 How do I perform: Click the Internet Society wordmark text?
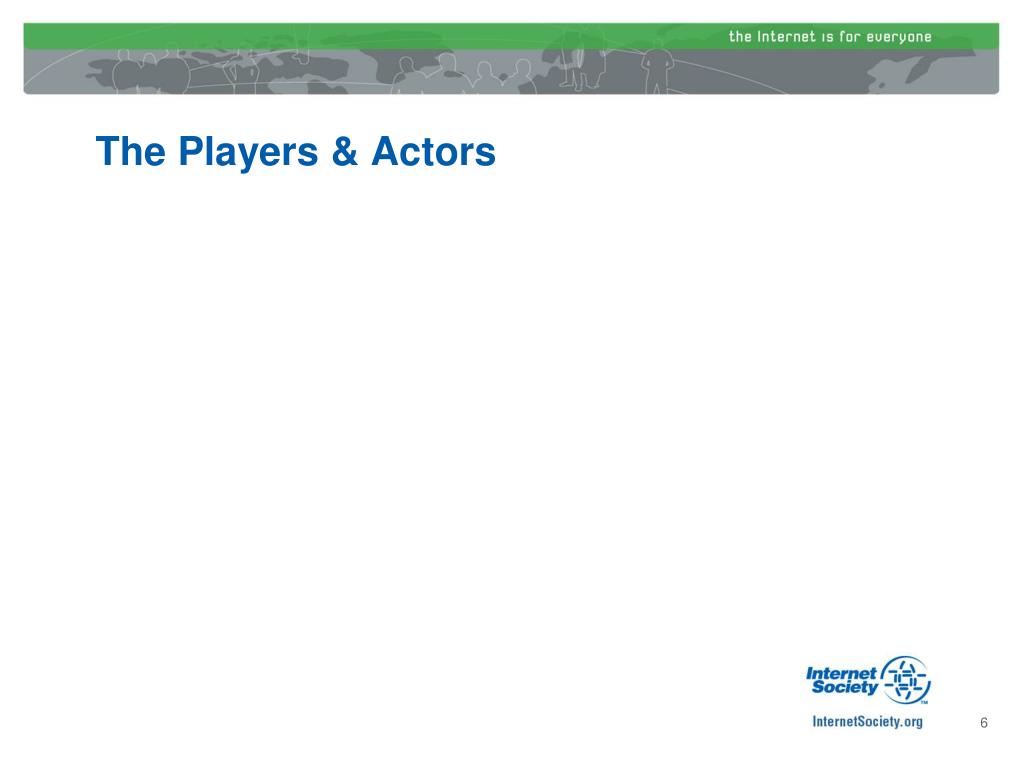842,680
